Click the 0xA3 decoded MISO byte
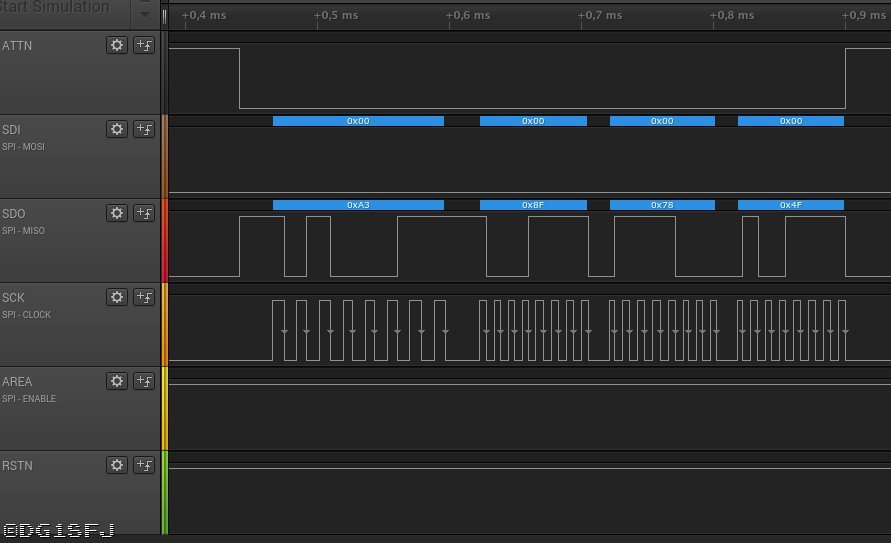This screenshot has width=891, height=543. coord(358,205)
